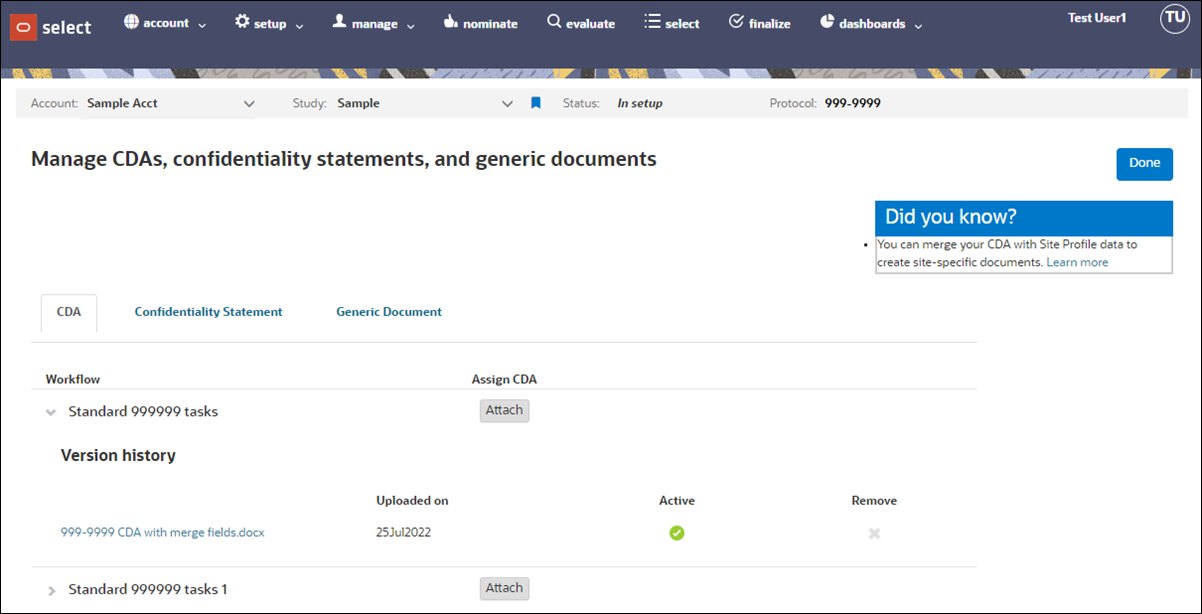Click the thumbs-up nominate icon

point(449,22)
